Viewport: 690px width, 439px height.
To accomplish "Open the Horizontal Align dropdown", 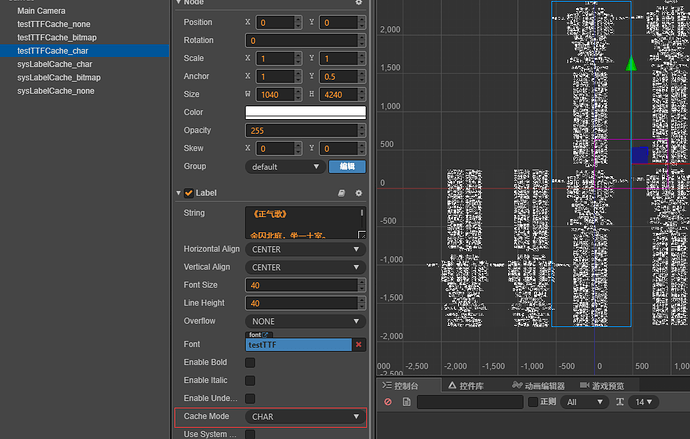I will click(305, 249).
